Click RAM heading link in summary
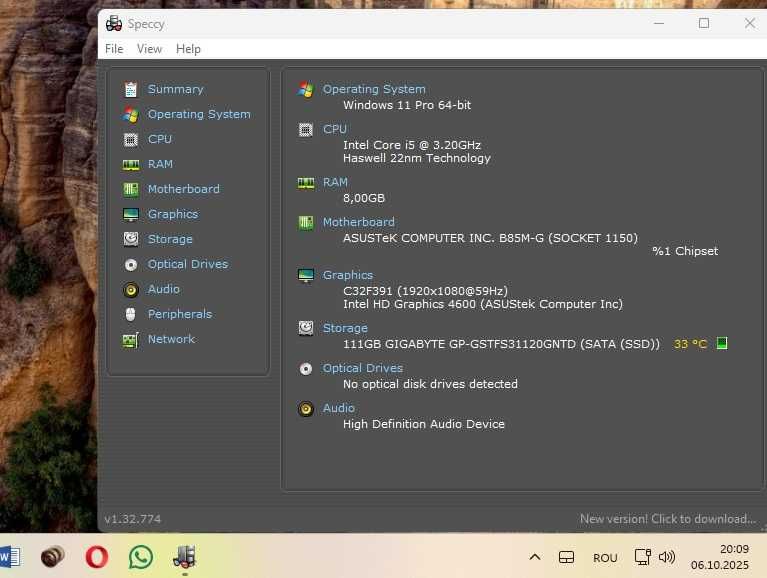The image size is (767, 578). 336,182
